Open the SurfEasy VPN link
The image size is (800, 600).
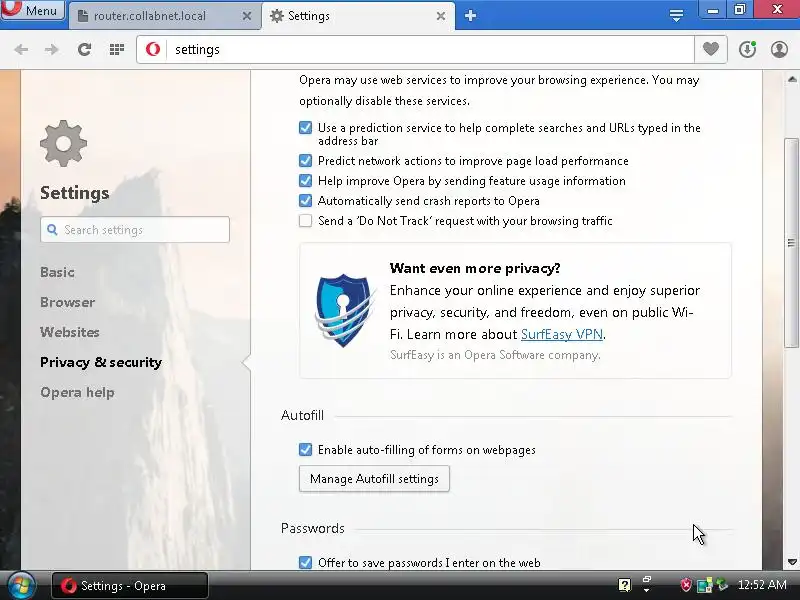coord(562,334)
